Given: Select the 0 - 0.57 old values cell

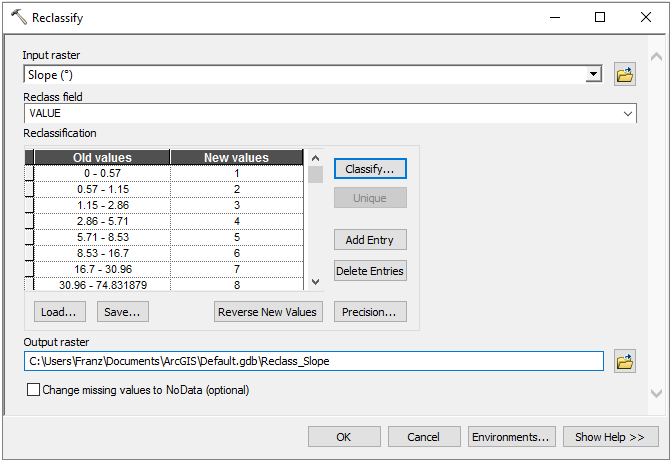Looking at the screenshot, I should point(102,173).
